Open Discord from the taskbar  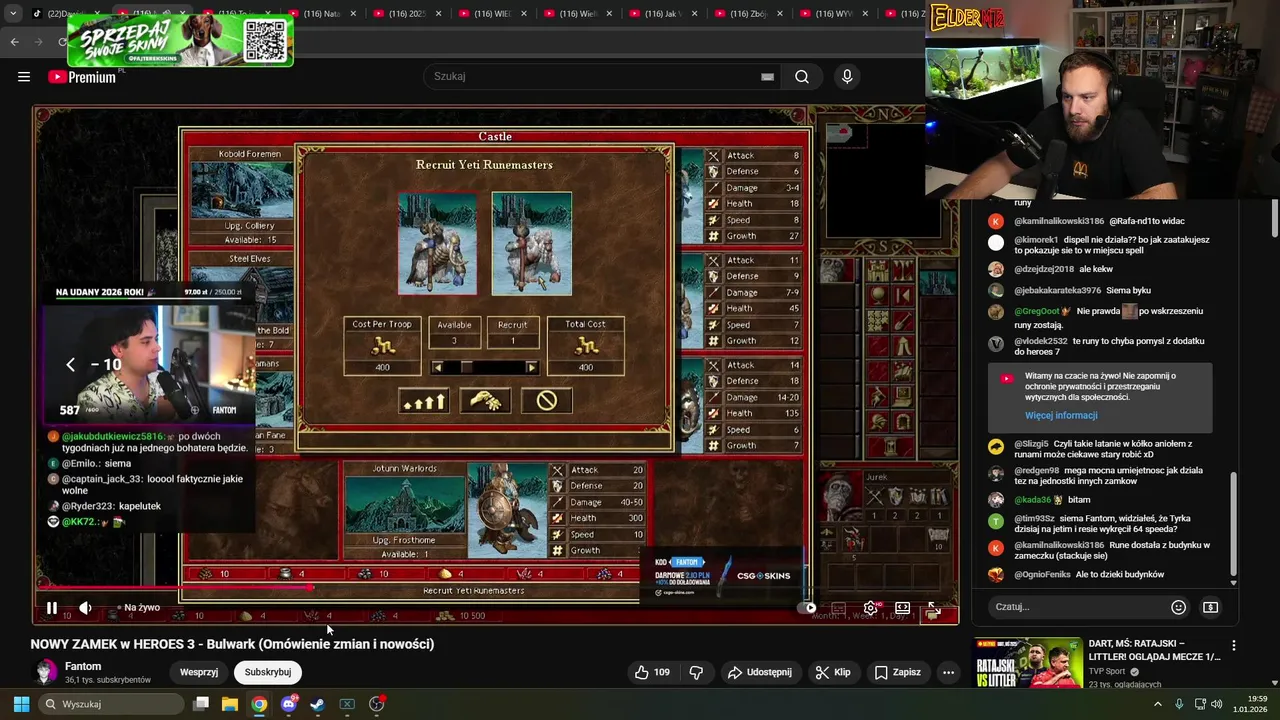(289, 704)
